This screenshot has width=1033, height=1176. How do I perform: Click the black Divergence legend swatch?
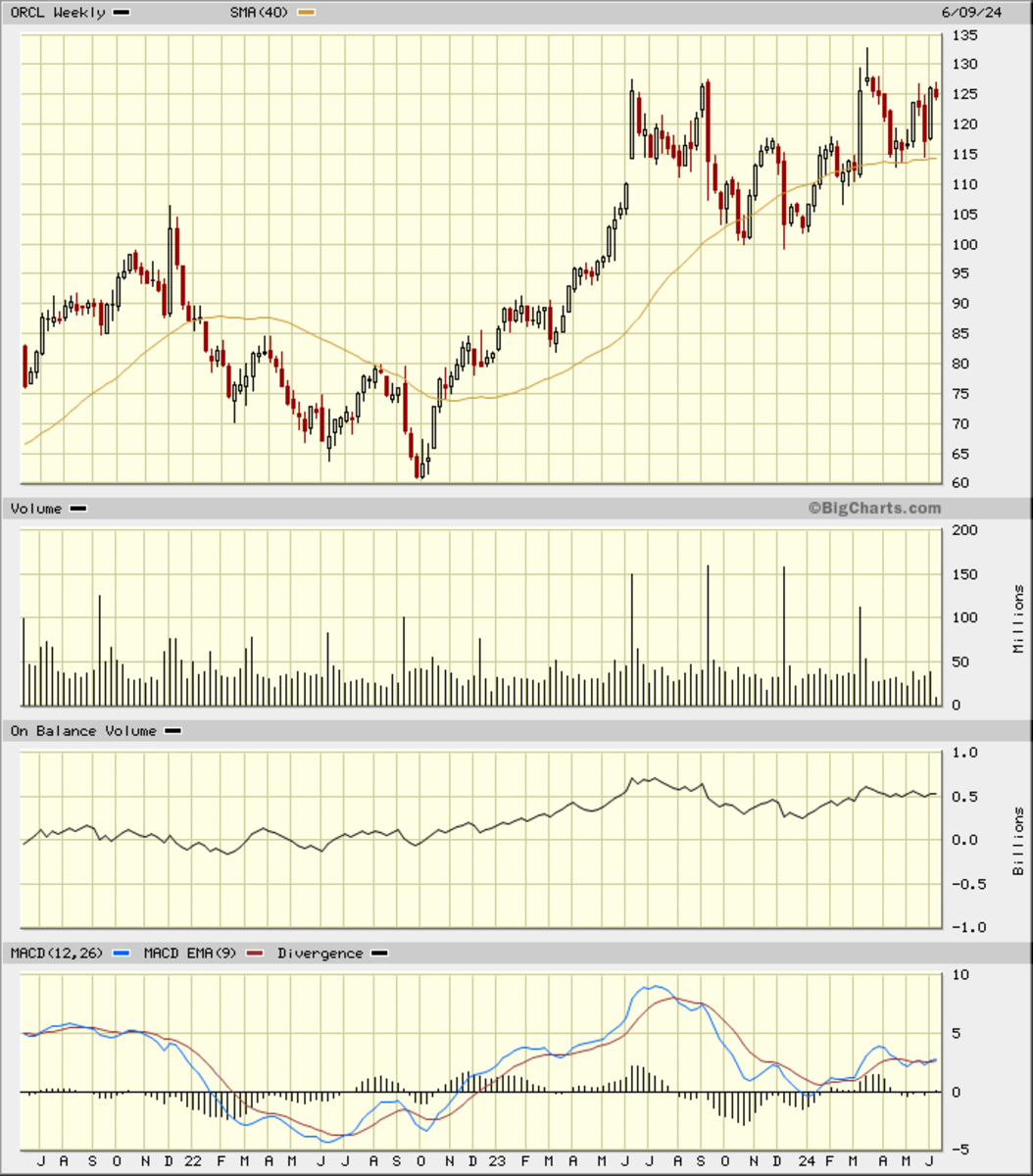tap(379, 954)
